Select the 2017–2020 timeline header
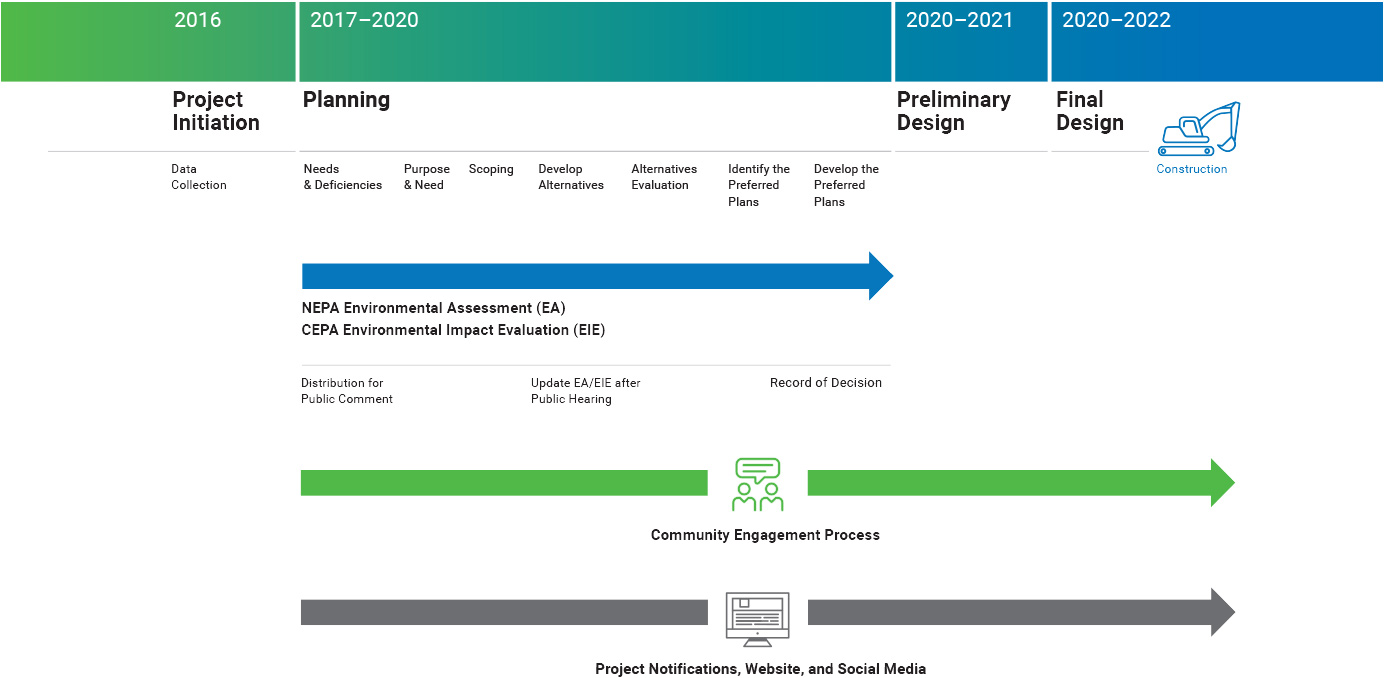 (x=364, y=21)
